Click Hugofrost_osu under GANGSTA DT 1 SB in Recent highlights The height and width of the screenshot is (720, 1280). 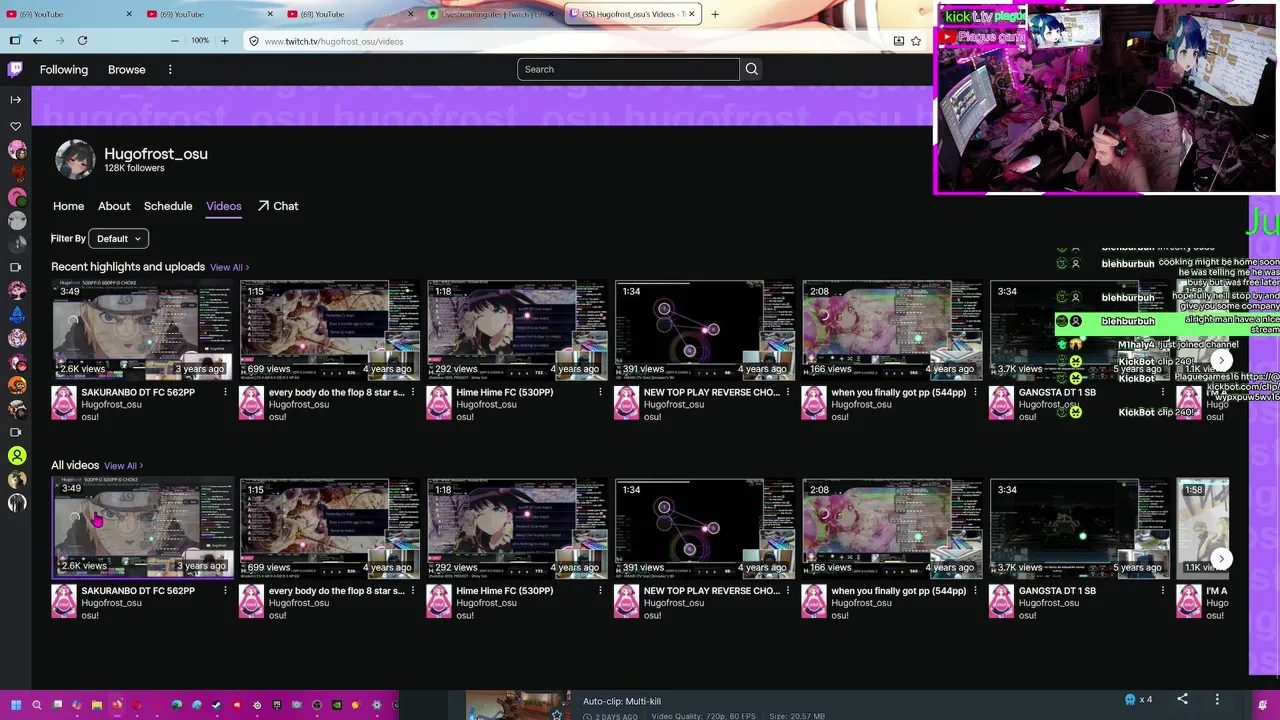1049,405
